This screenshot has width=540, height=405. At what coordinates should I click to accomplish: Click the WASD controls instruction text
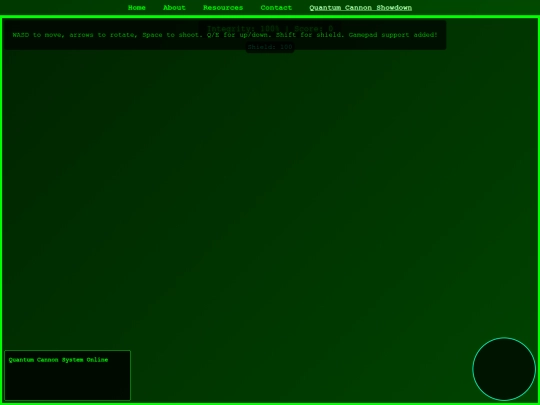(x=225, y=35)
